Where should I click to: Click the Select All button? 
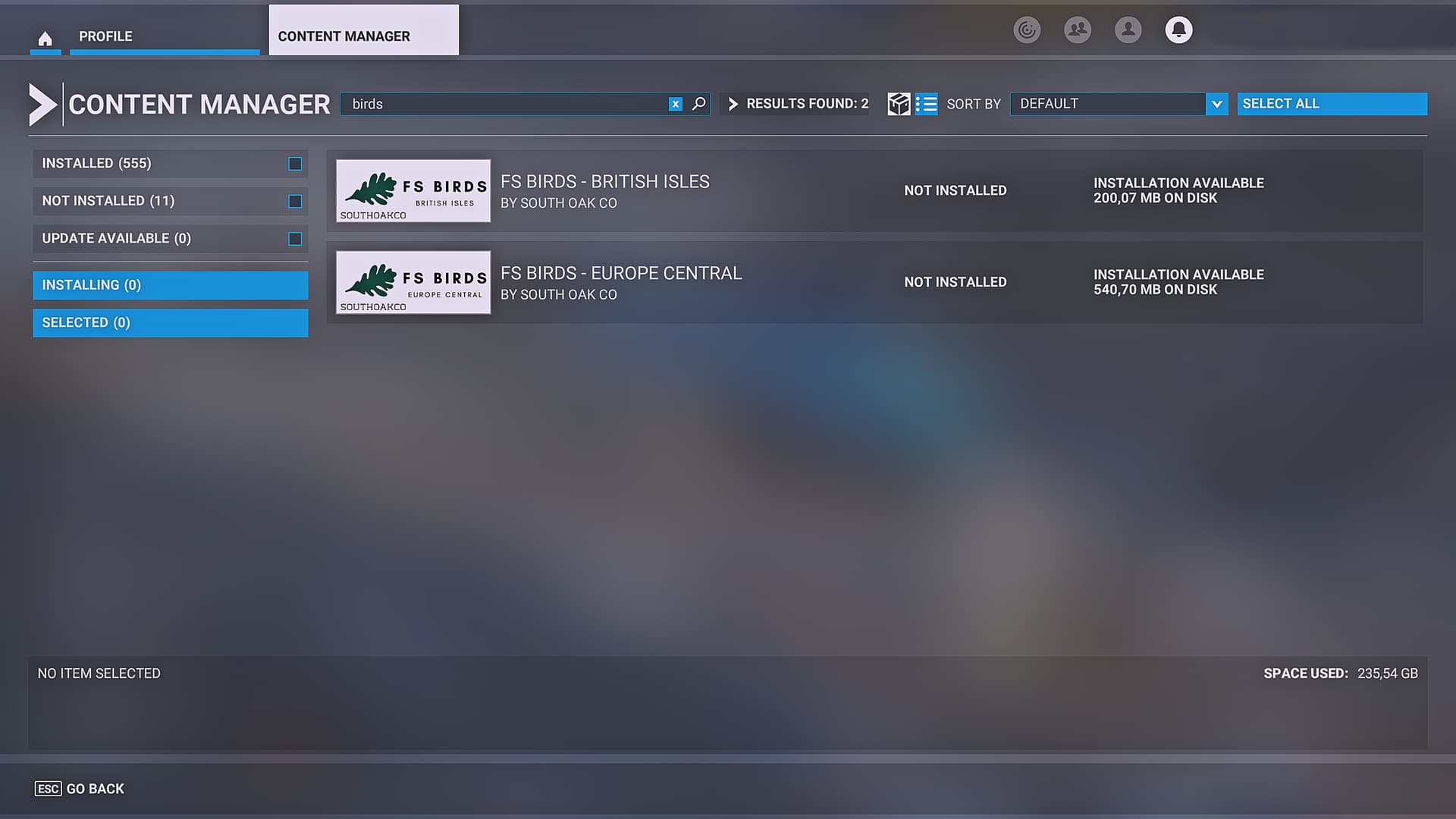click(x=1332, y=103)
